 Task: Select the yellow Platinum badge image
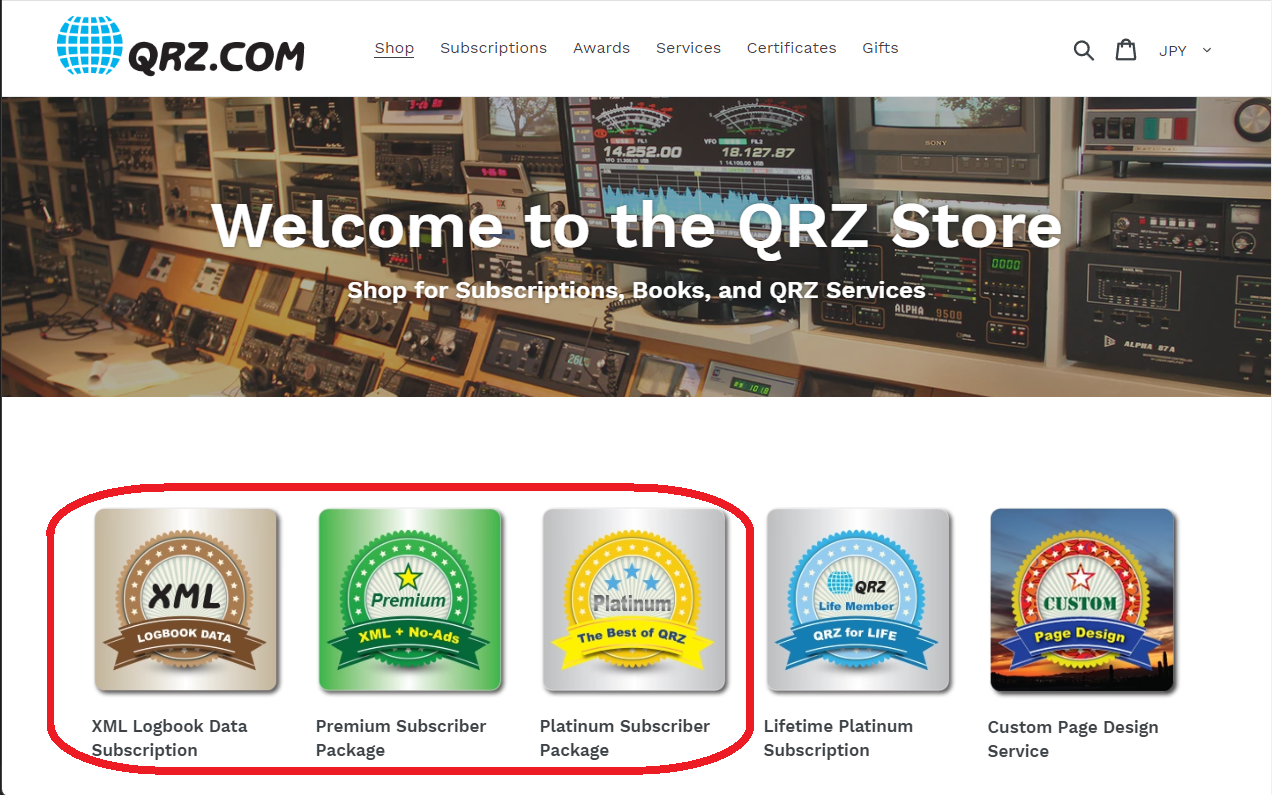634,600
